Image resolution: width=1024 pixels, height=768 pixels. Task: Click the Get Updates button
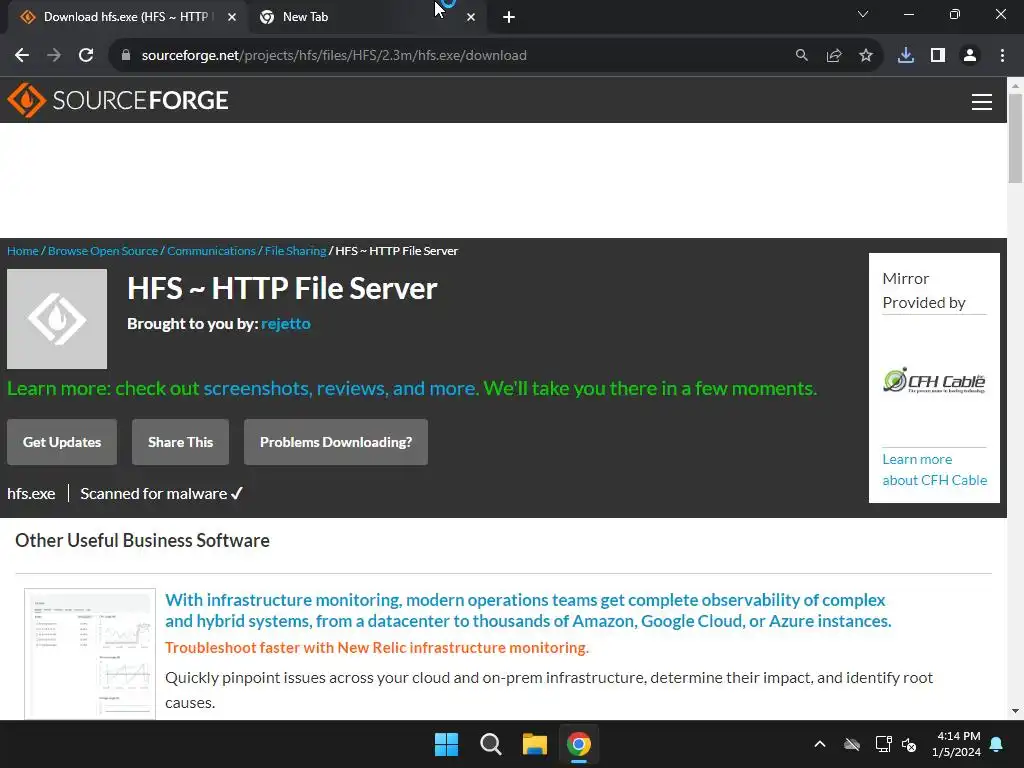point(62,442)
